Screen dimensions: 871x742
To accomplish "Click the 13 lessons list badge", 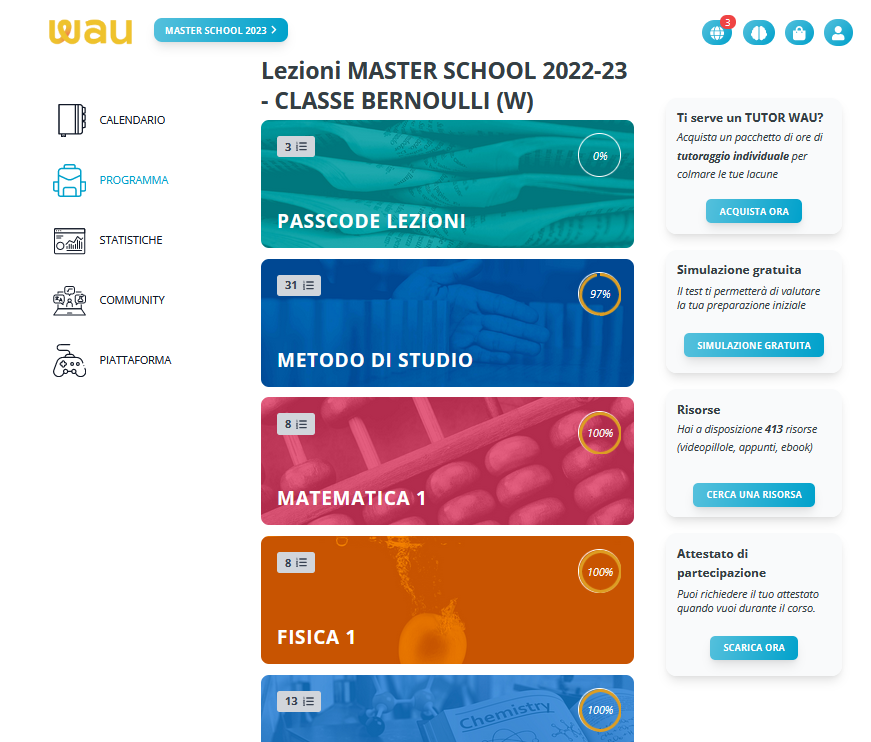I will [299, 701].
